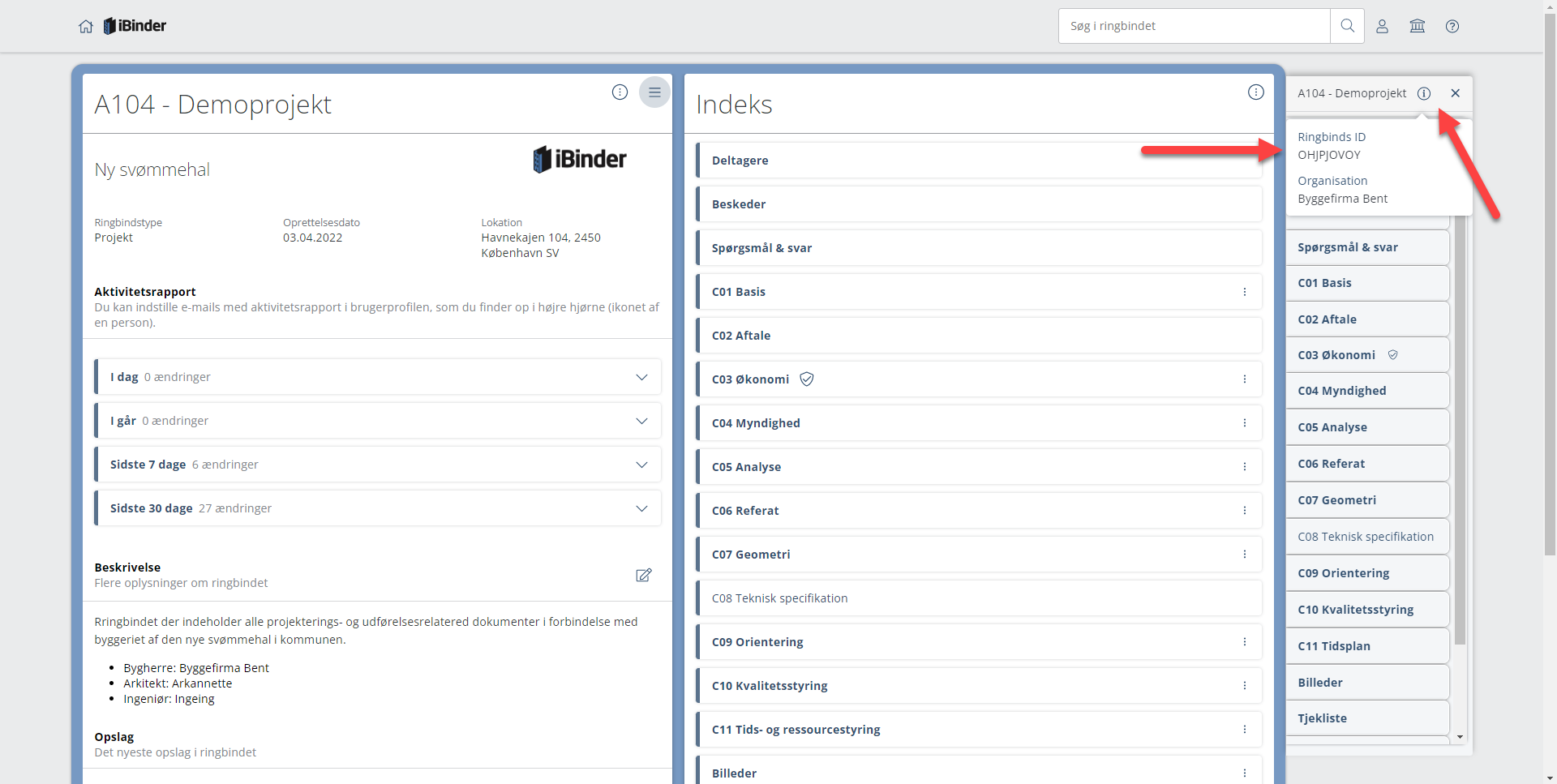Open three-dot menu for C05 Analyse
This screenshot has height=784, width=1557.
coord(1244,467)
